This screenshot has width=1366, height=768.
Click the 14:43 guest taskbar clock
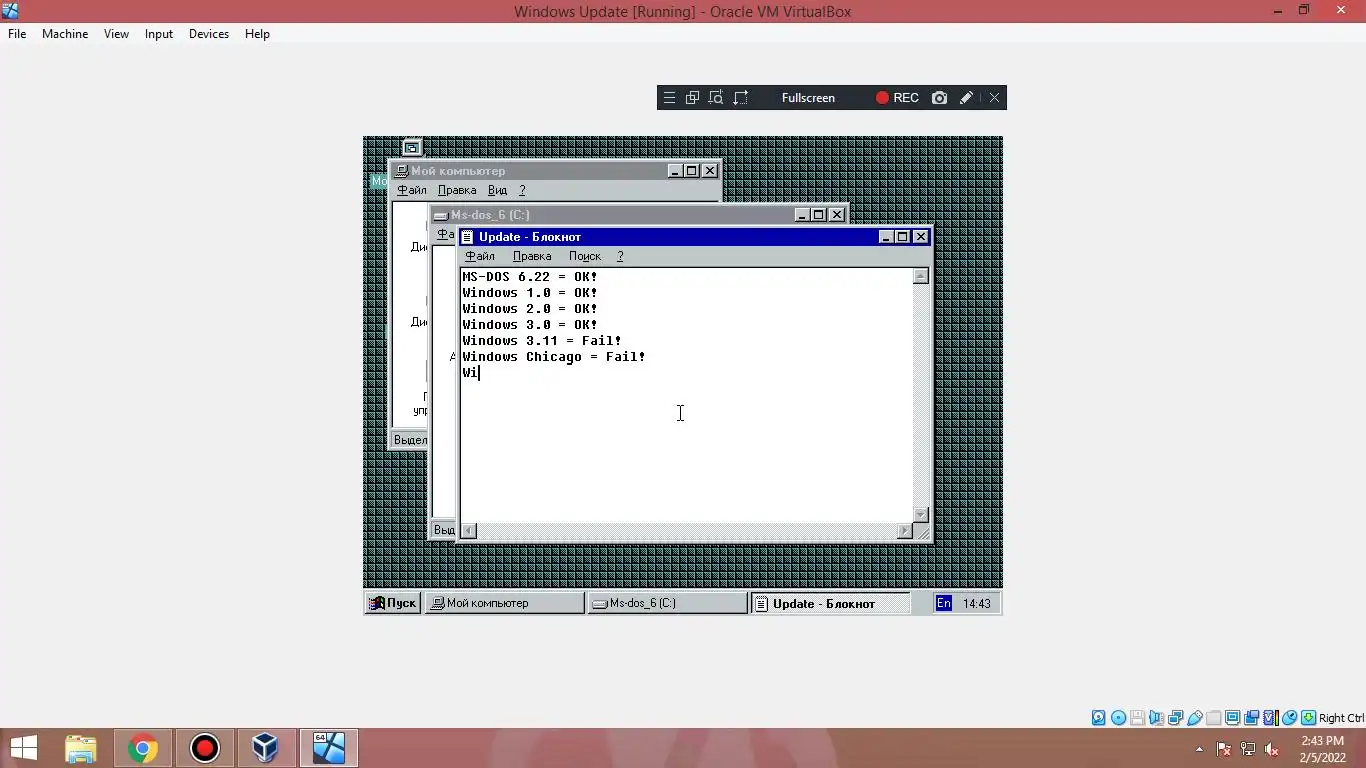coord(977,603)
